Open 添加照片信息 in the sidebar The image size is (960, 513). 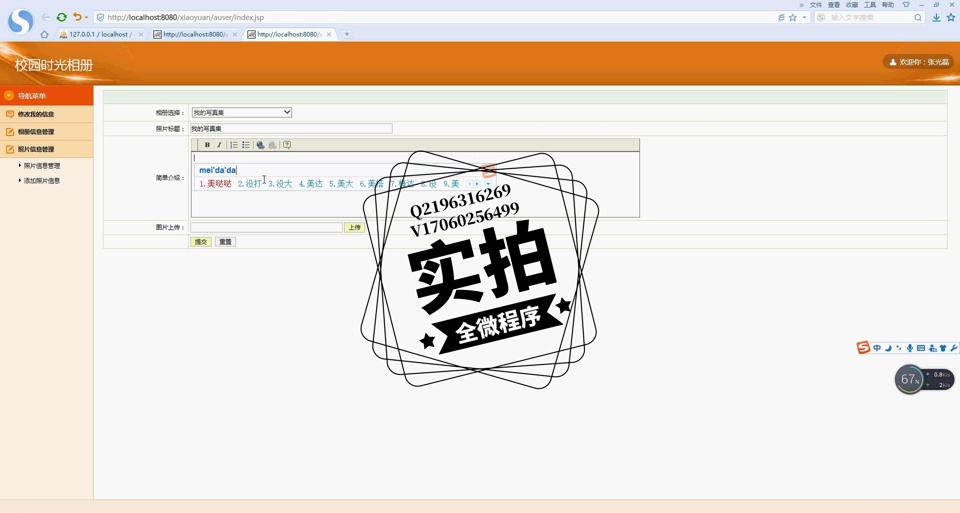42,181
